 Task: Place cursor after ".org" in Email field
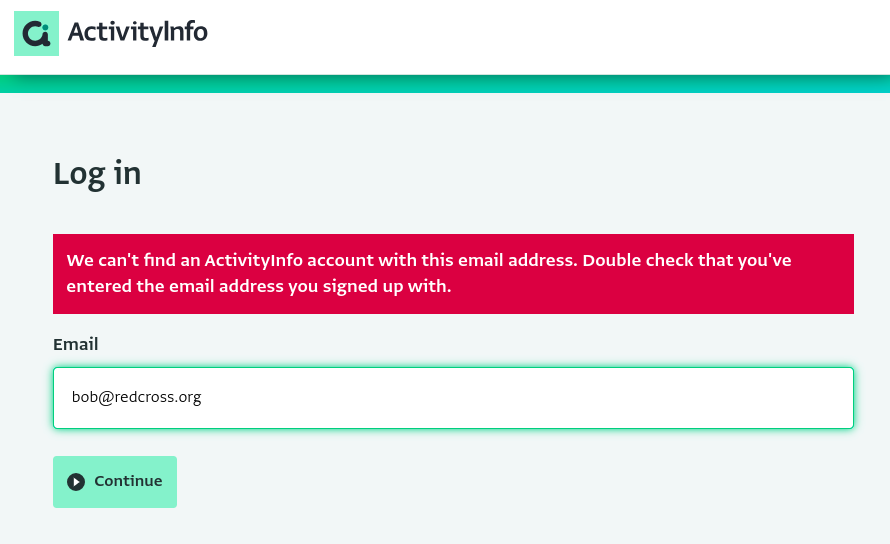203,397
